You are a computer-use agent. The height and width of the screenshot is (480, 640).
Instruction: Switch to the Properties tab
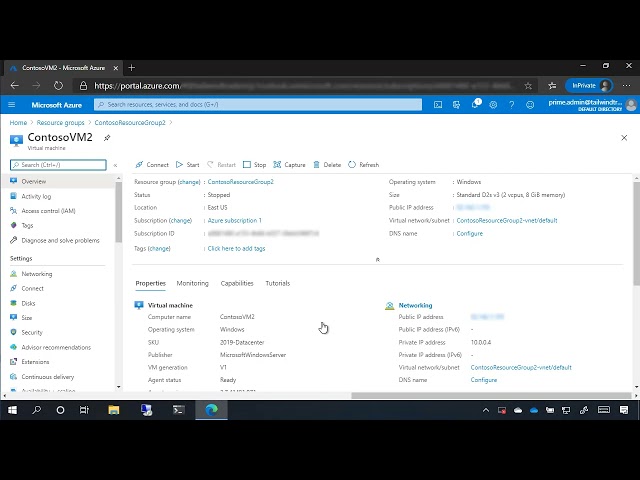(x=151, y=283)
